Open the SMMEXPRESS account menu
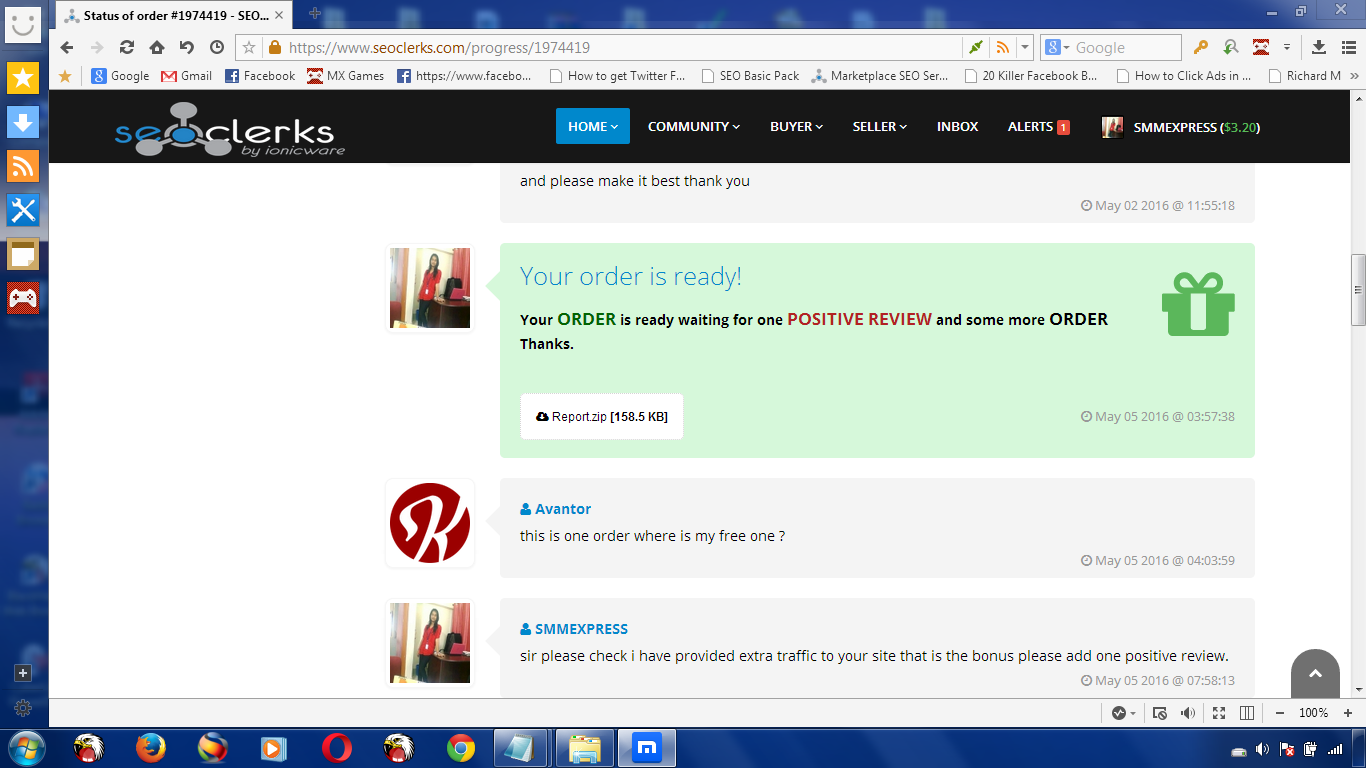The width and height of the screenshot is (1366, 768). click(x=1181, y=127)
